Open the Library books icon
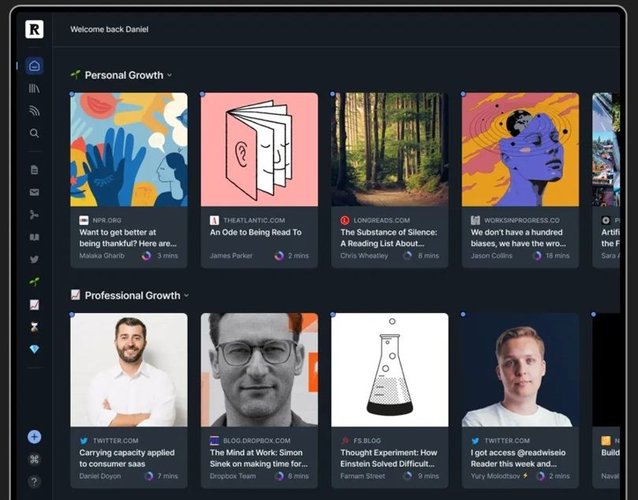Image resolution: width=638 pixels, height=500 pixels. tap(34, 88)
